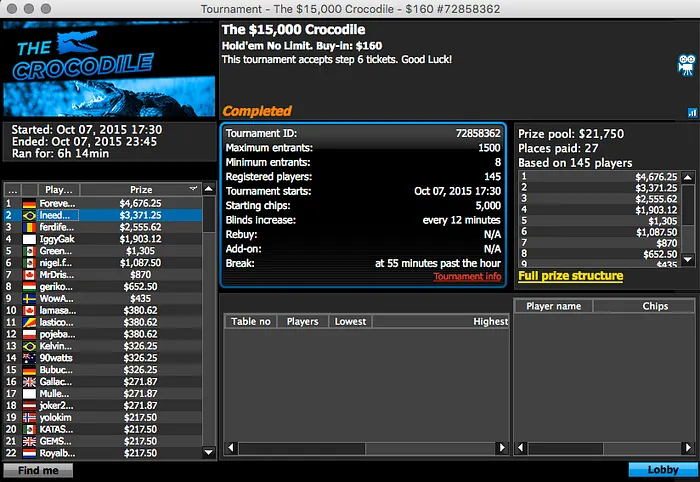The height and width of the screenshot is (482, 700).
Task: Sort tables by Lowest column header
Action: [x=350, y=321]
